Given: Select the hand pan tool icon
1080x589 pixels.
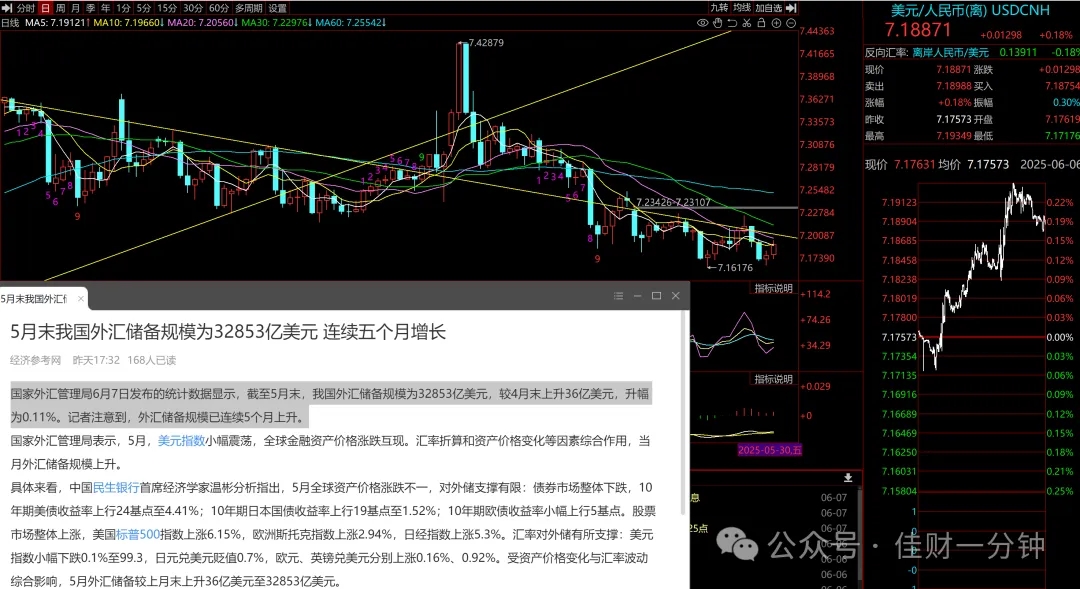Looking at the screenshot, I should pyautogui.click(x=717, y=23).
